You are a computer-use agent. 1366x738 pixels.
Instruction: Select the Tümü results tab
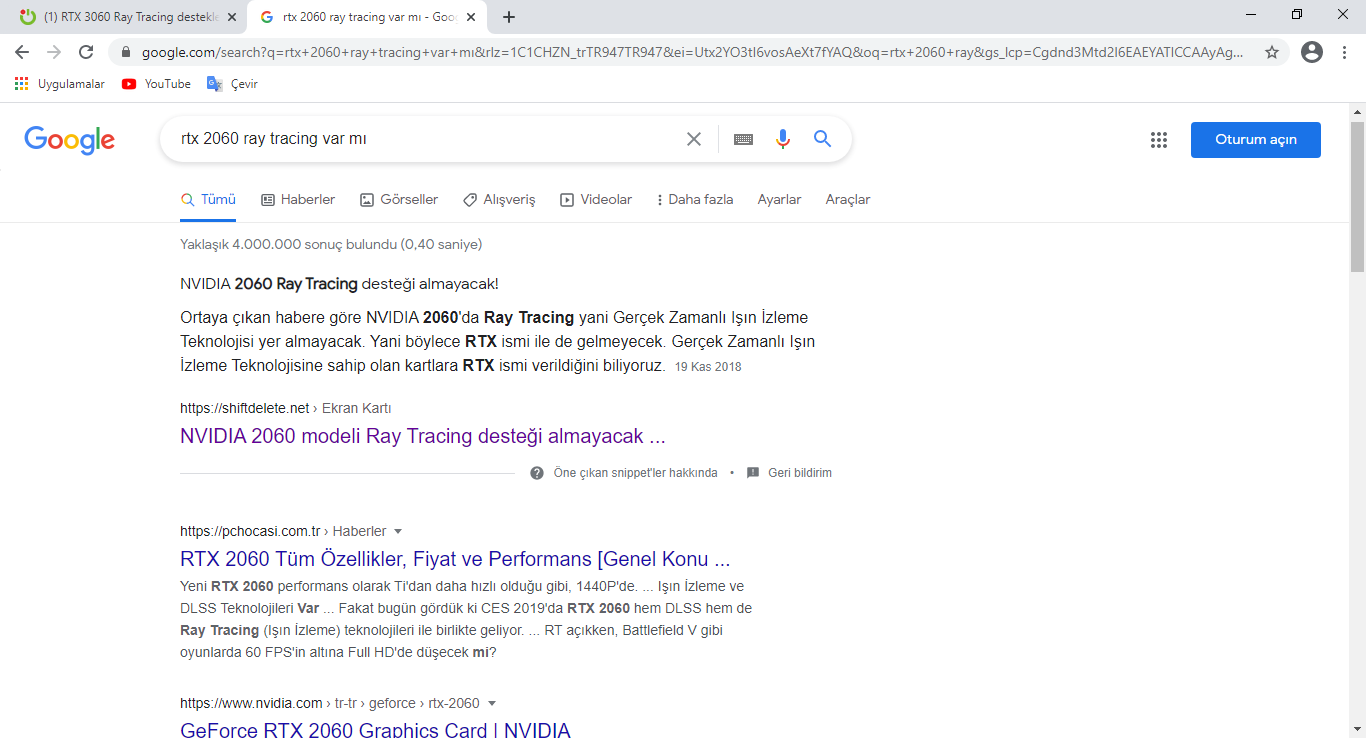tap(208, 200)
